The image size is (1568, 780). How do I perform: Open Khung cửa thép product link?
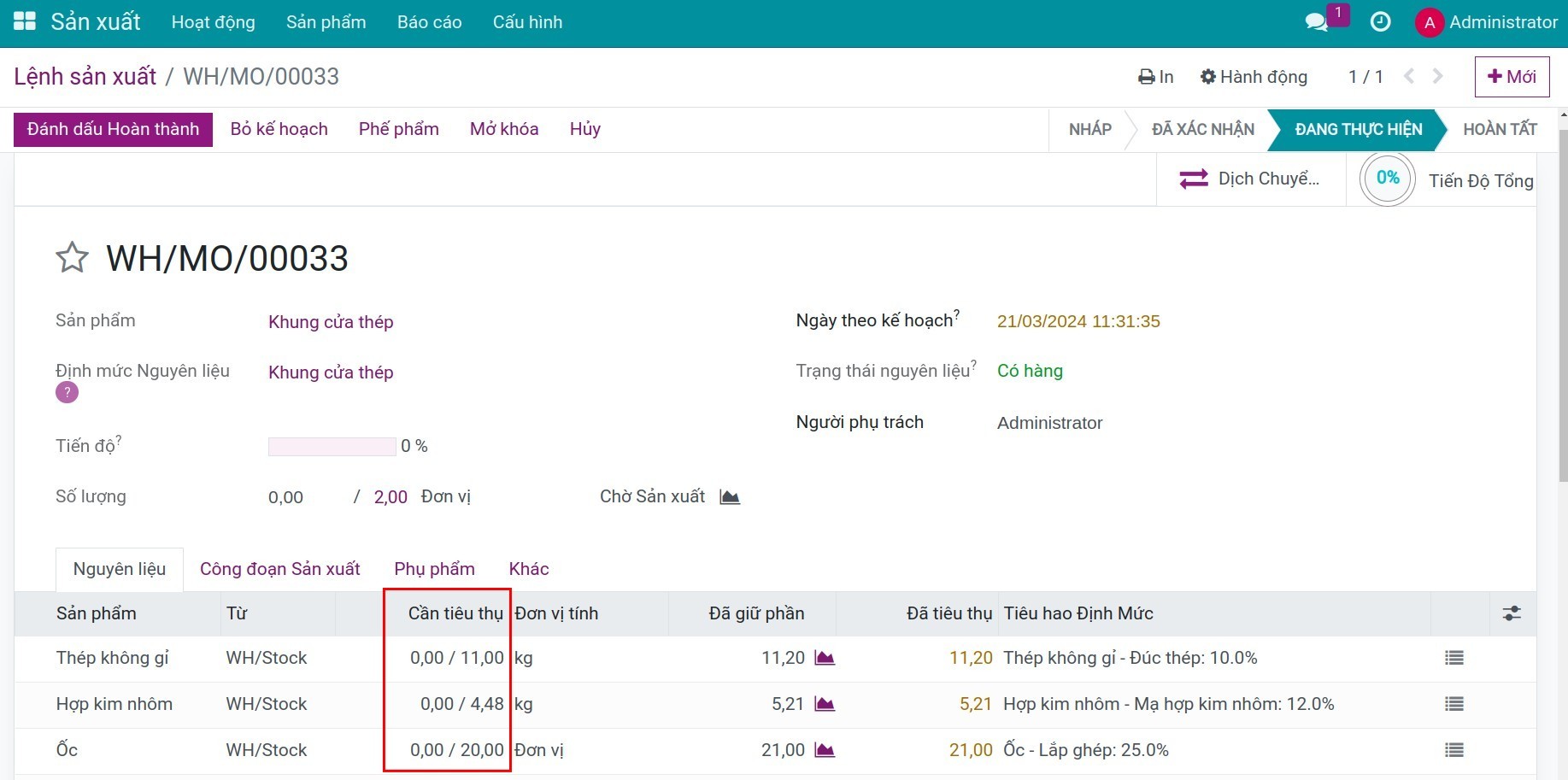coord(331,322)
